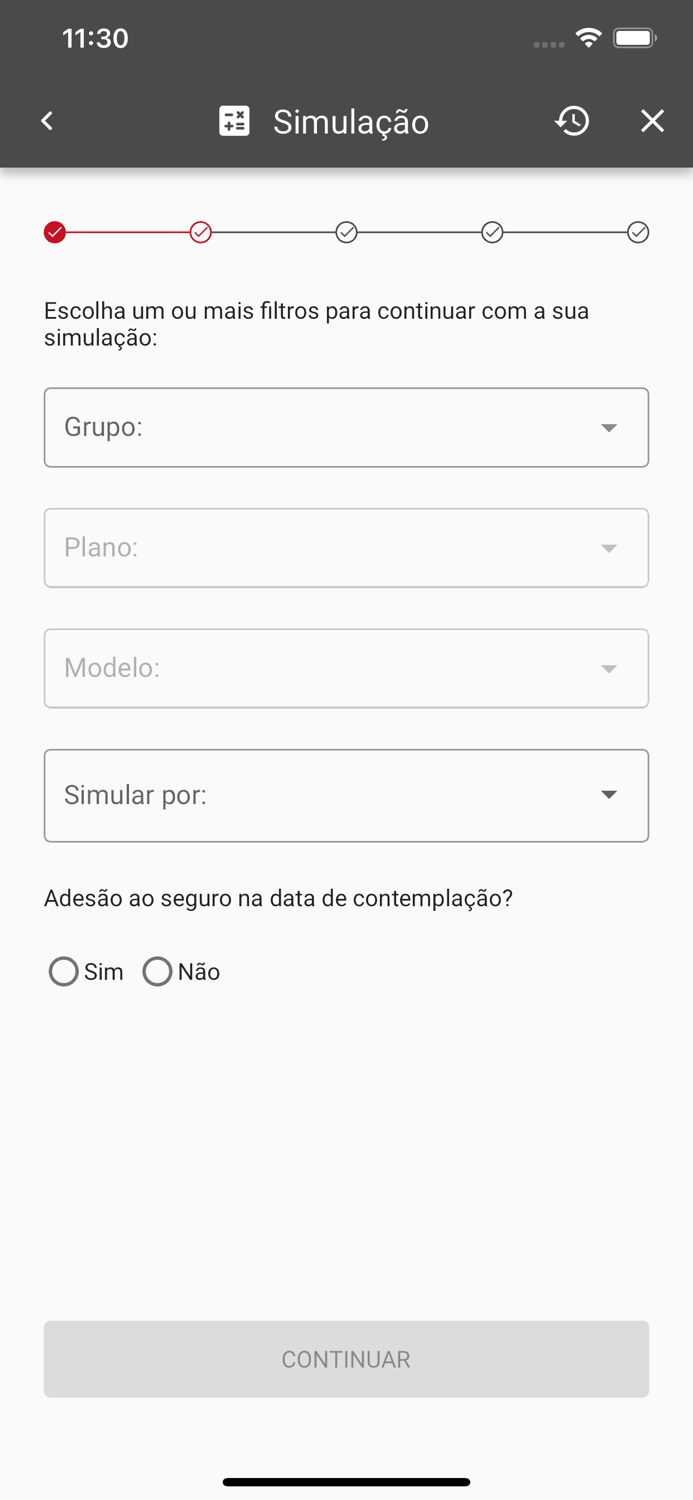Open the Simular por dropdown
Screen dimensions: 693x1500
click(346, 795)
